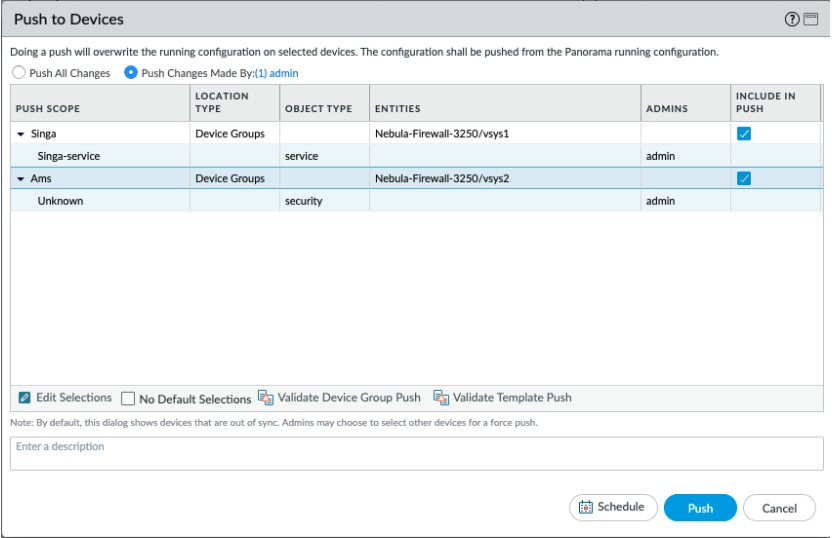
Task: Collapse the Singa device group row
Action: [21, 134]
